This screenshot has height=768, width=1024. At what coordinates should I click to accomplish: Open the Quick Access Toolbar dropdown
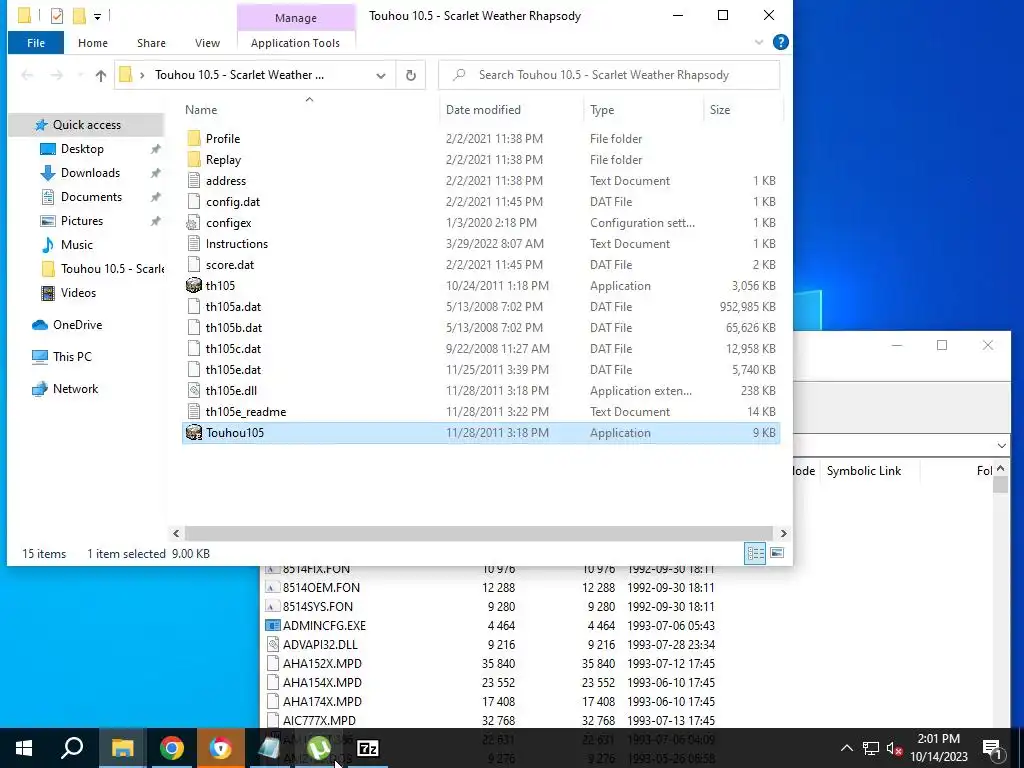click(97, 16)
